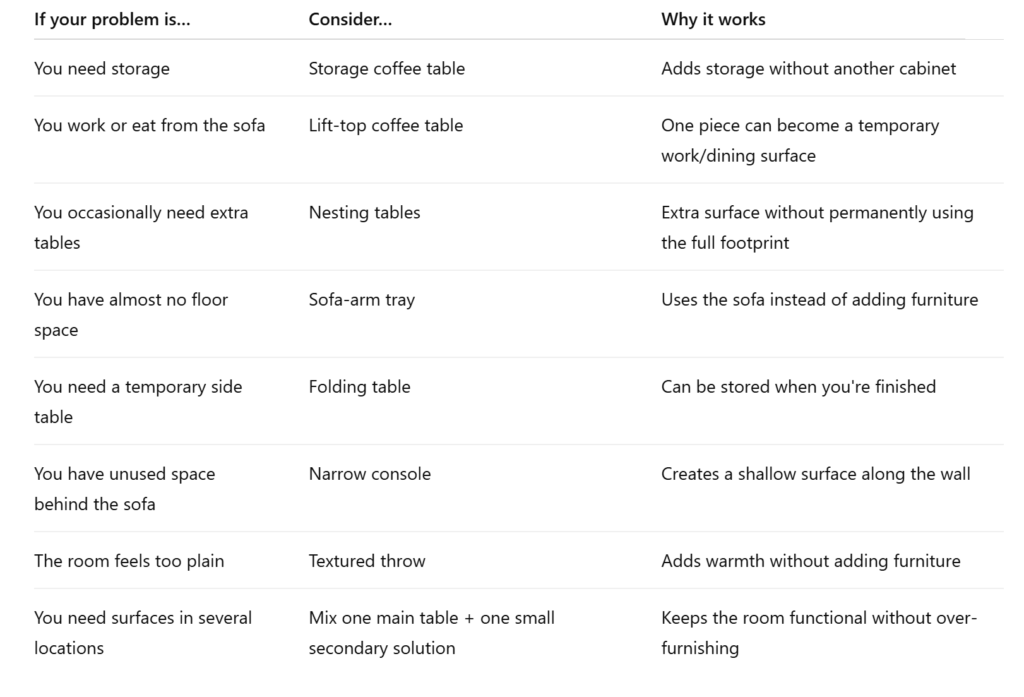Viewport: 1024px width, 697px height.
Task: Select "The room feels too plain" cell
Action: pyautogui.click(x=129, y=561)
